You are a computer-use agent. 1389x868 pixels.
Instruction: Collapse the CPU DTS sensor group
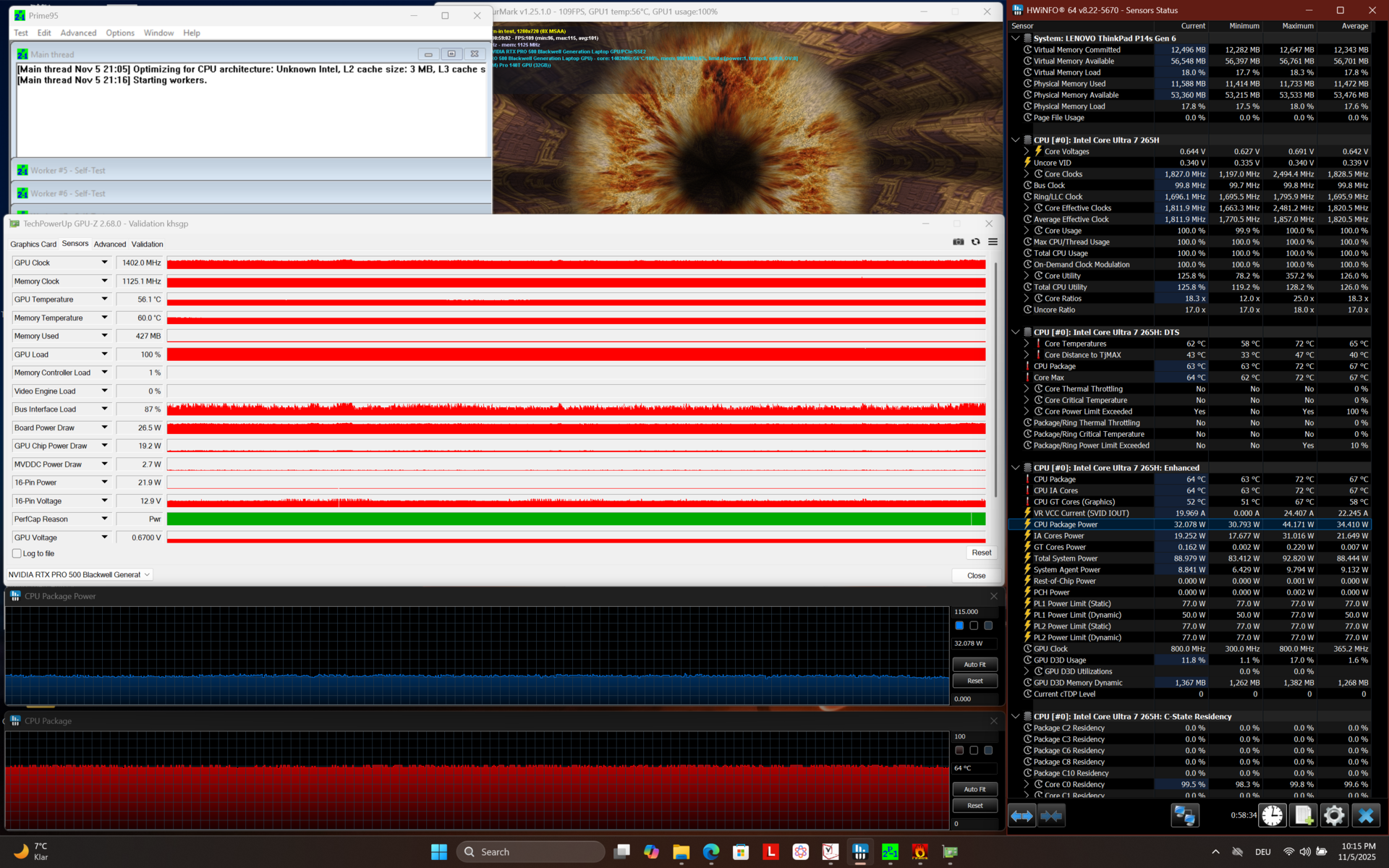point(1016,333)
